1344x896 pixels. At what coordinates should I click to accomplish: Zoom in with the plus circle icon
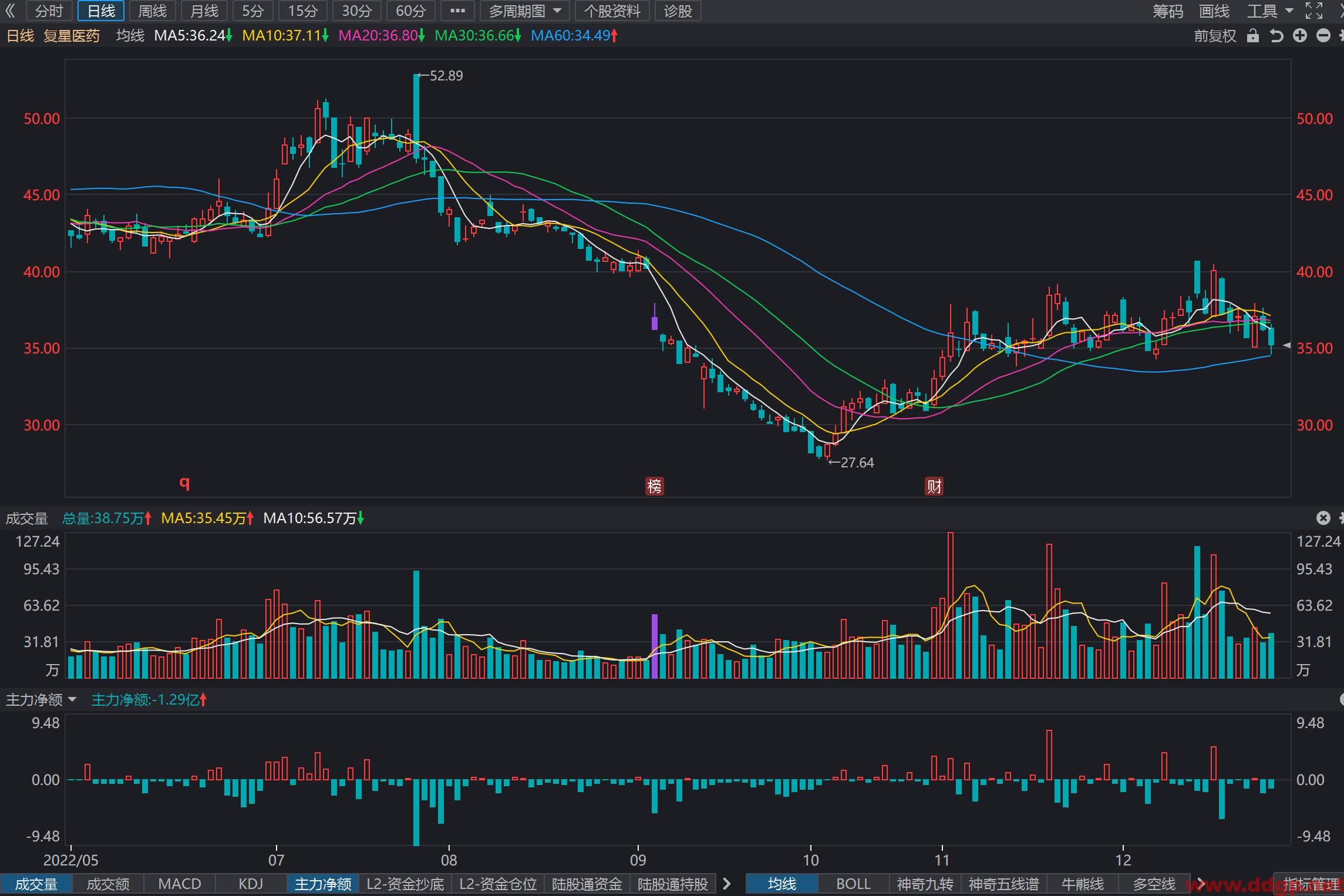1300,36
